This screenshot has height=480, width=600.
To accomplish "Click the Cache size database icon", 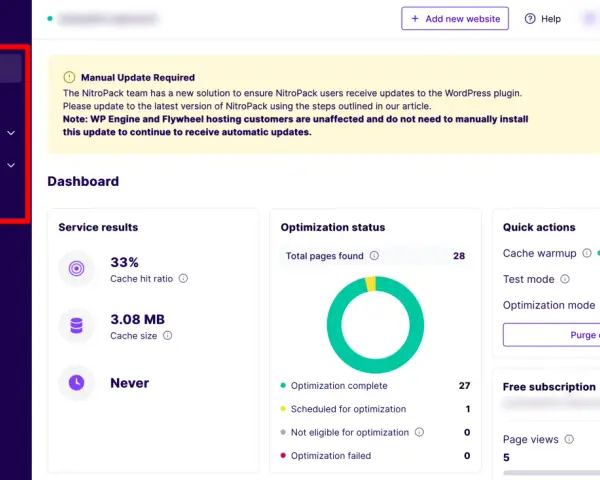I will click(x=77, y=326).
